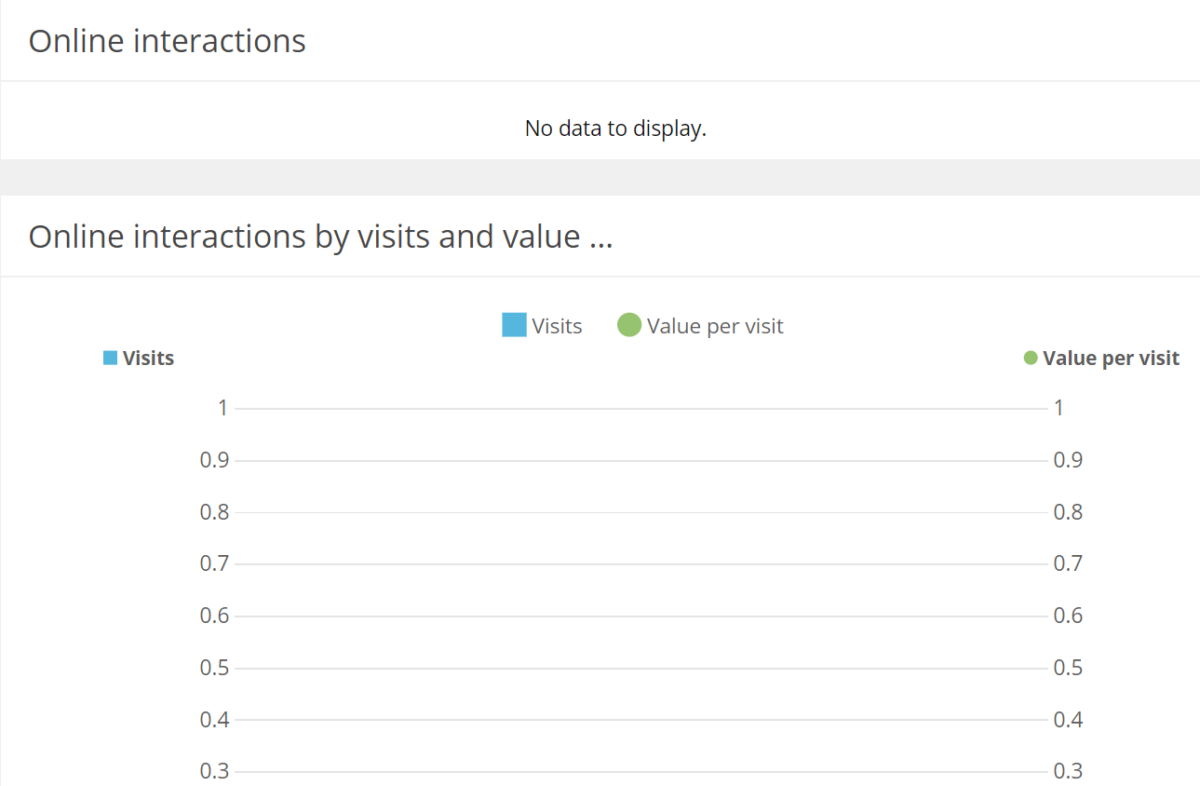The height and width of the screenshot is (786, 1200).
Task: Click the bold Value per visit axis title
Action: (x=1110, y=357)
